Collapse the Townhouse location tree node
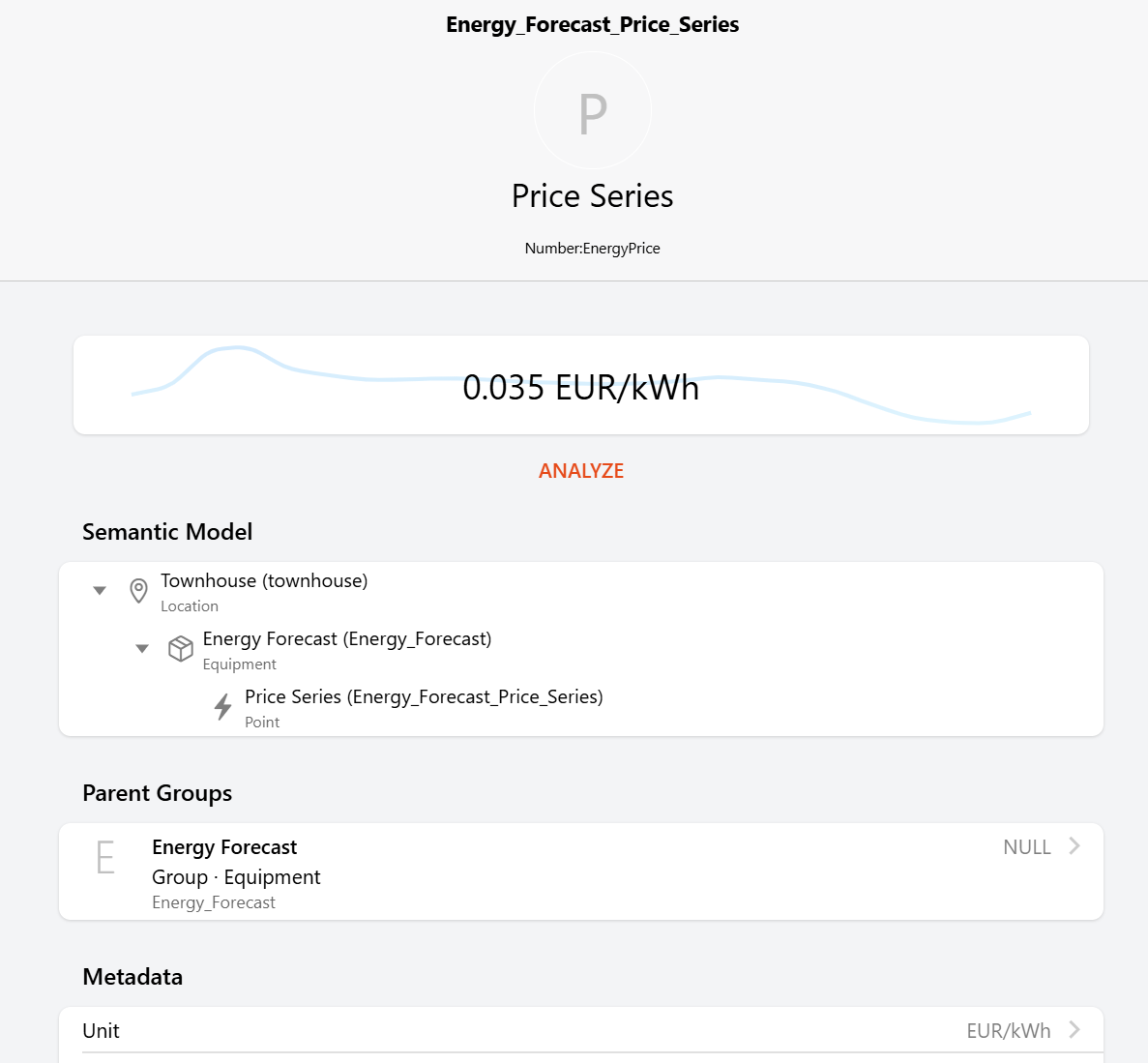This screenshot has width=1148, height=1063. point(100,590)
